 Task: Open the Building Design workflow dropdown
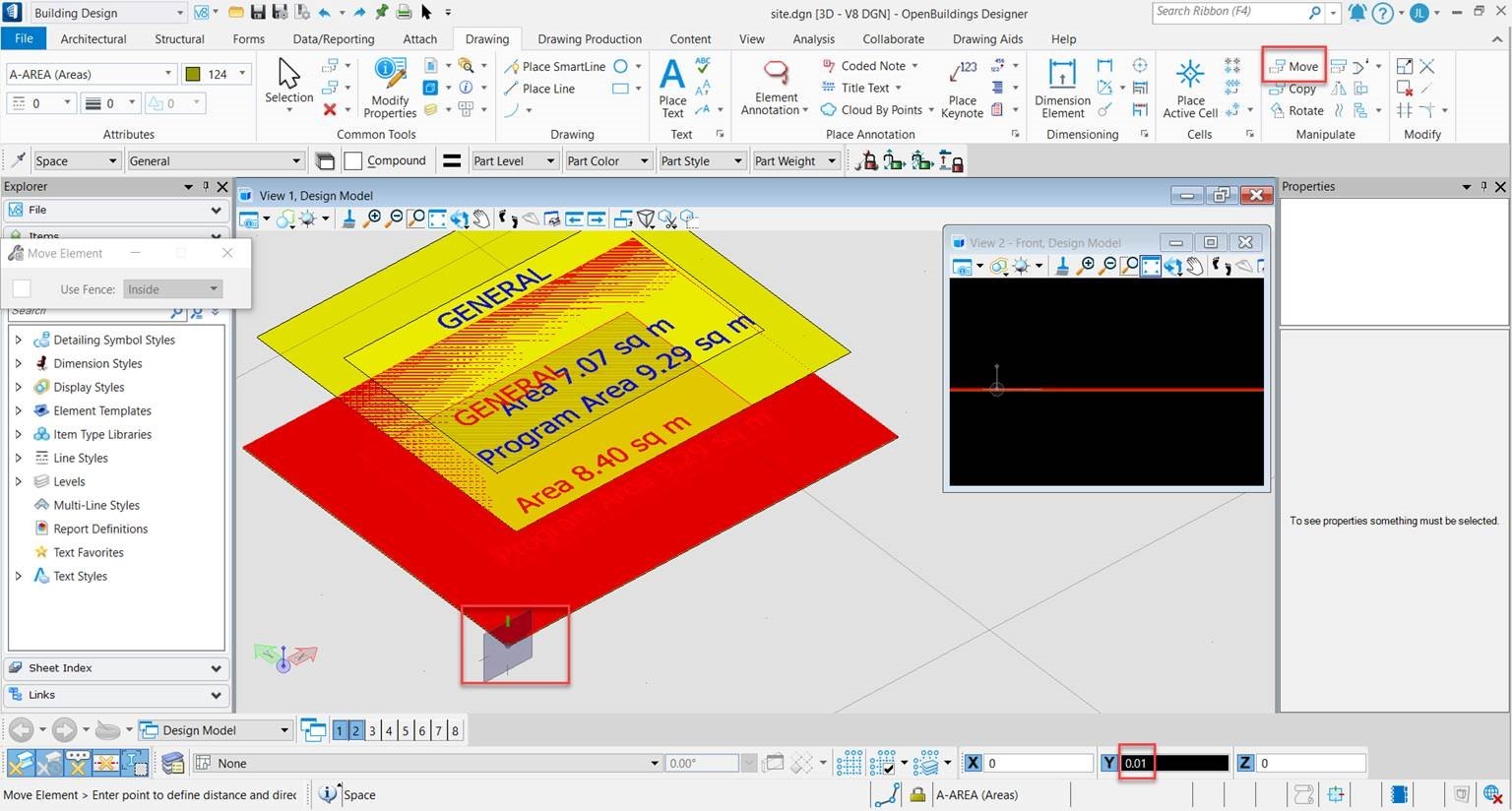107,13
